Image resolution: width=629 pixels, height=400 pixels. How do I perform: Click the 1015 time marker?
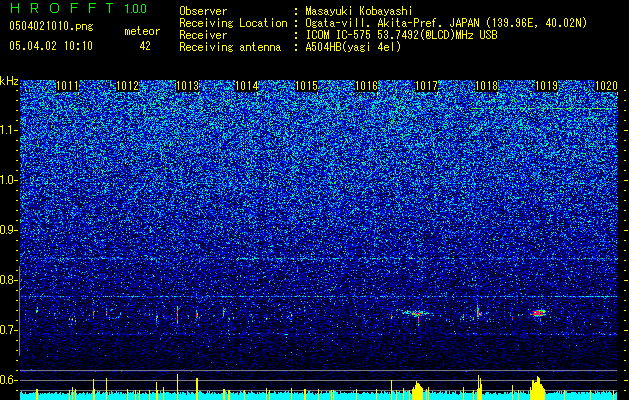(306, 86)
